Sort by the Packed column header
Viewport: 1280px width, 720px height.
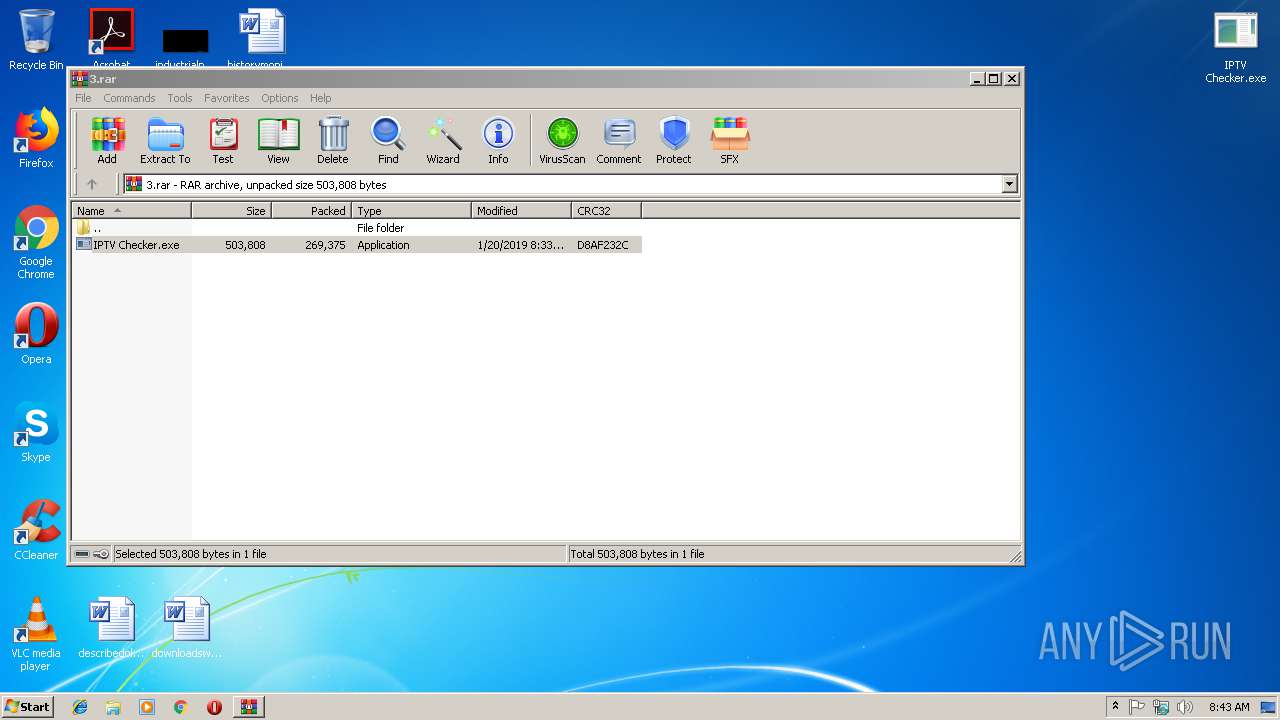pyautogui.click(x=311, y=211)
